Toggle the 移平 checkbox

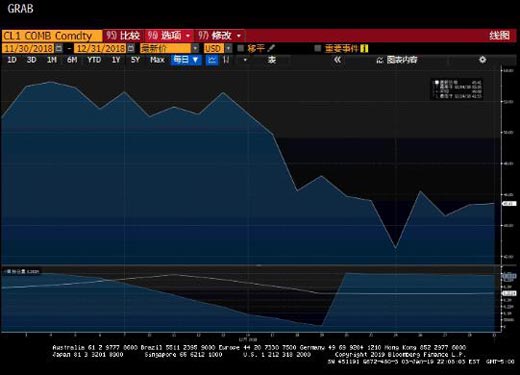[x=240, y=48]
